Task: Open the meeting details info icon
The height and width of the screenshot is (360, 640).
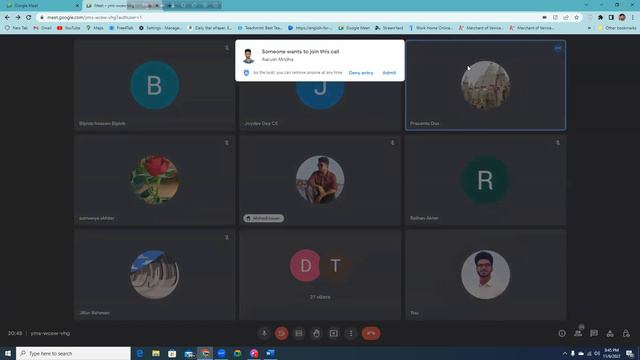Action: click(x=562, y=333)
